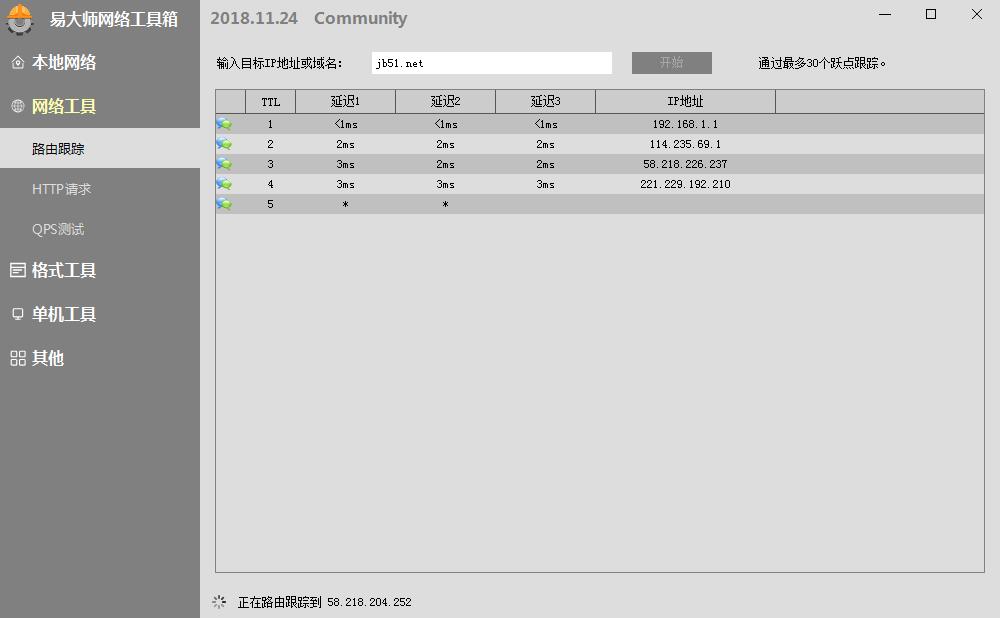Expand the 本地网络 sidebar section

(x=64, y=62)
